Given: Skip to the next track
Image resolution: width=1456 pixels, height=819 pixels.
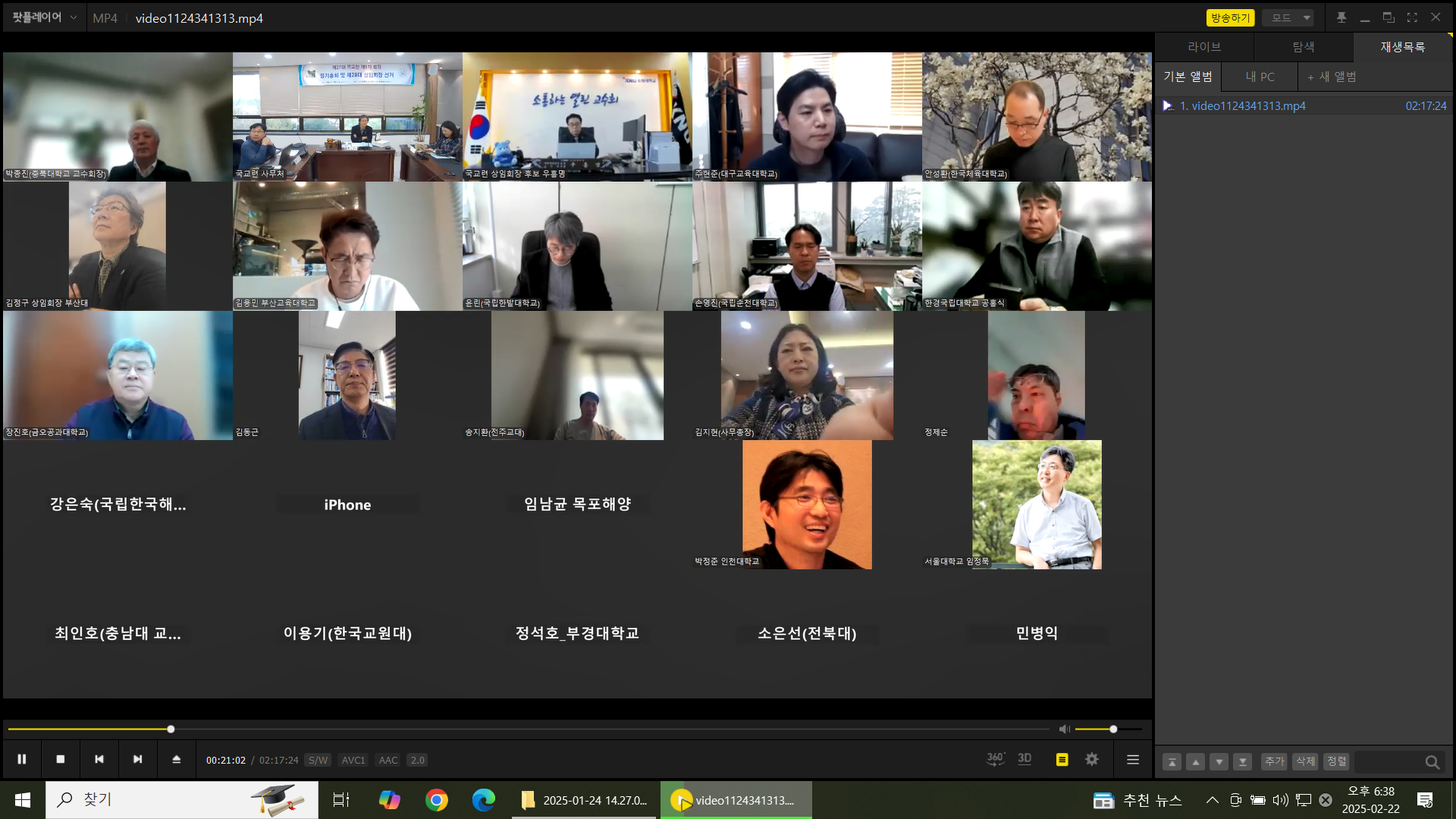Looking at the screenshot, I should tap(137, 759).
